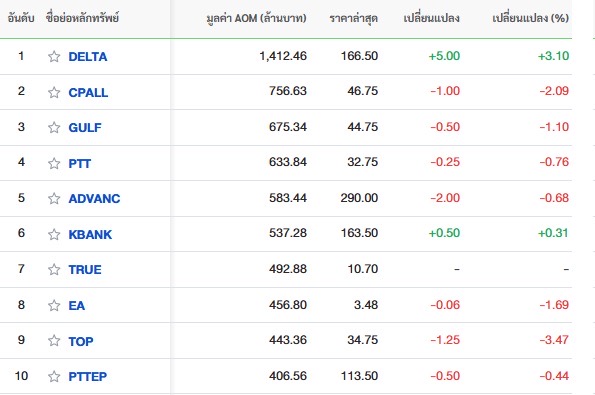Mark ADVANC with the star icon
This screenshot has height=395, width=595.
[54, 198]
